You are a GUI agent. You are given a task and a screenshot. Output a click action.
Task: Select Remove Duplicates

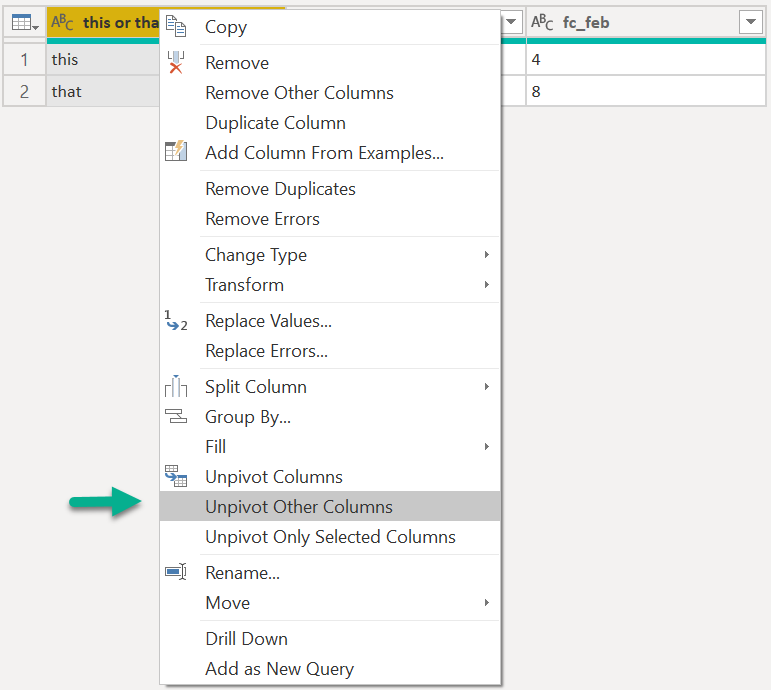(x=330, y=189)
